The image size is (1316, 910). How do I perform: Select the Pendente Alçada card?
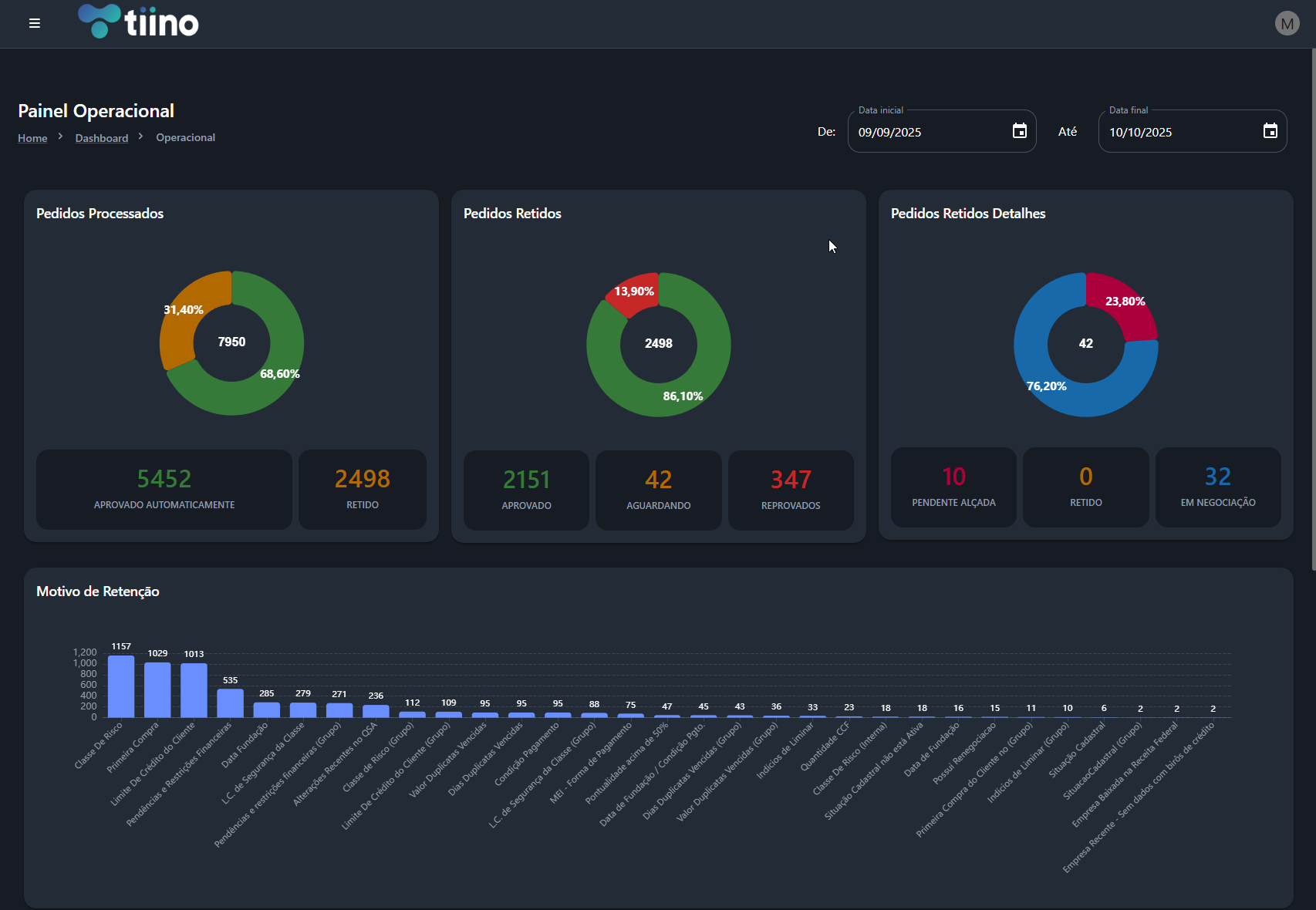[x=953, y=487]
